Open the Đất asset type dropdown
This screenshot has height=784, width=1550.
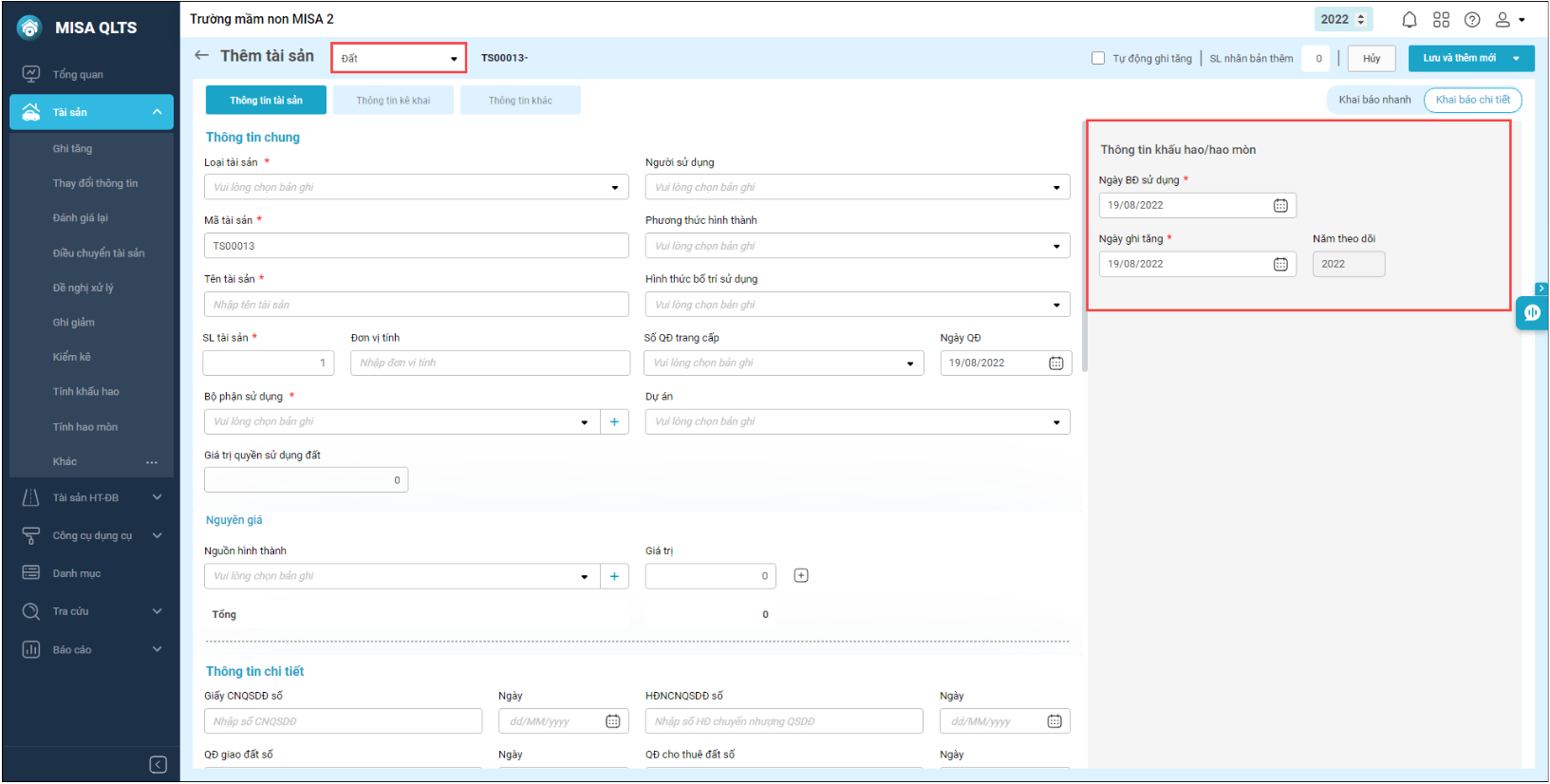coord(399,59)
